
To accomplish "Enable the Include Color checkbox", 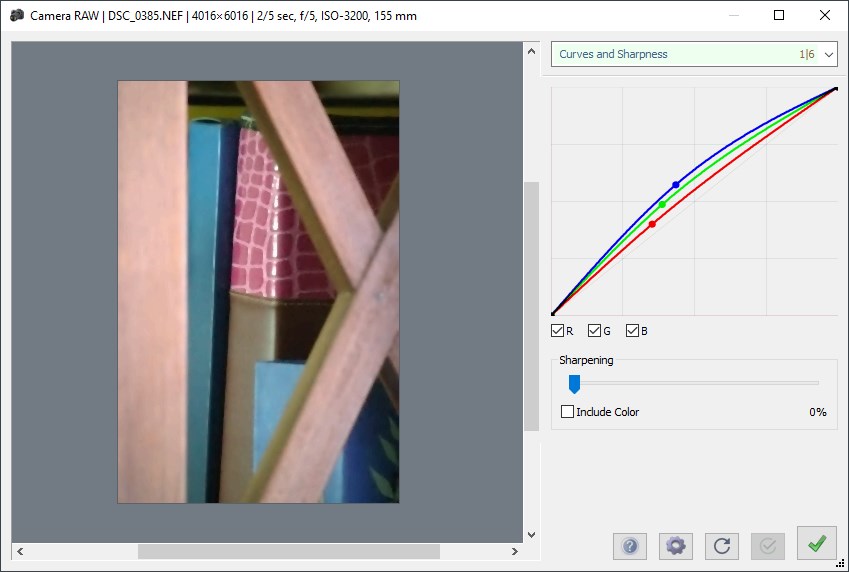I will coord(567,412).
